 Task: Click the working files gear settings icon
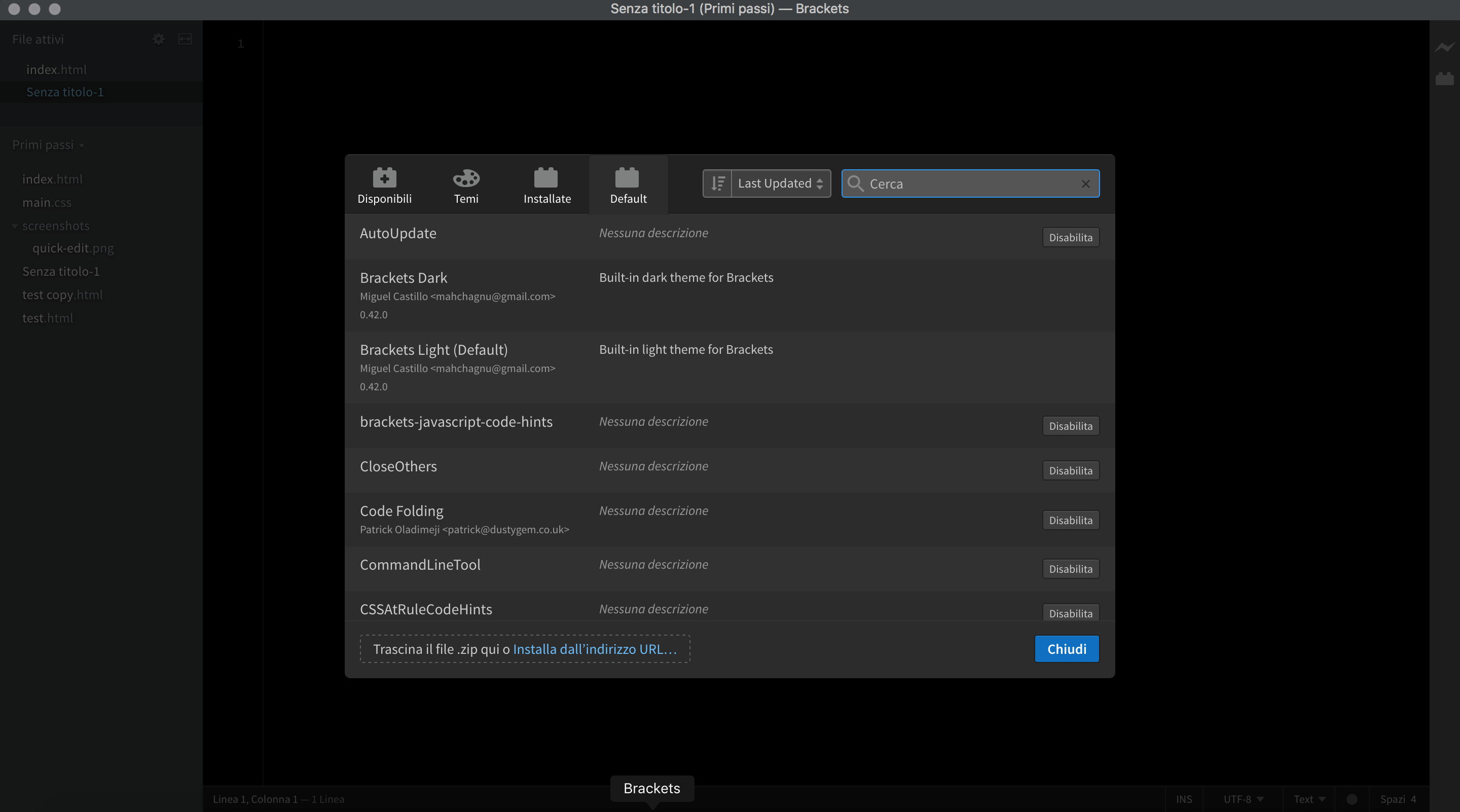pos(159,39)
